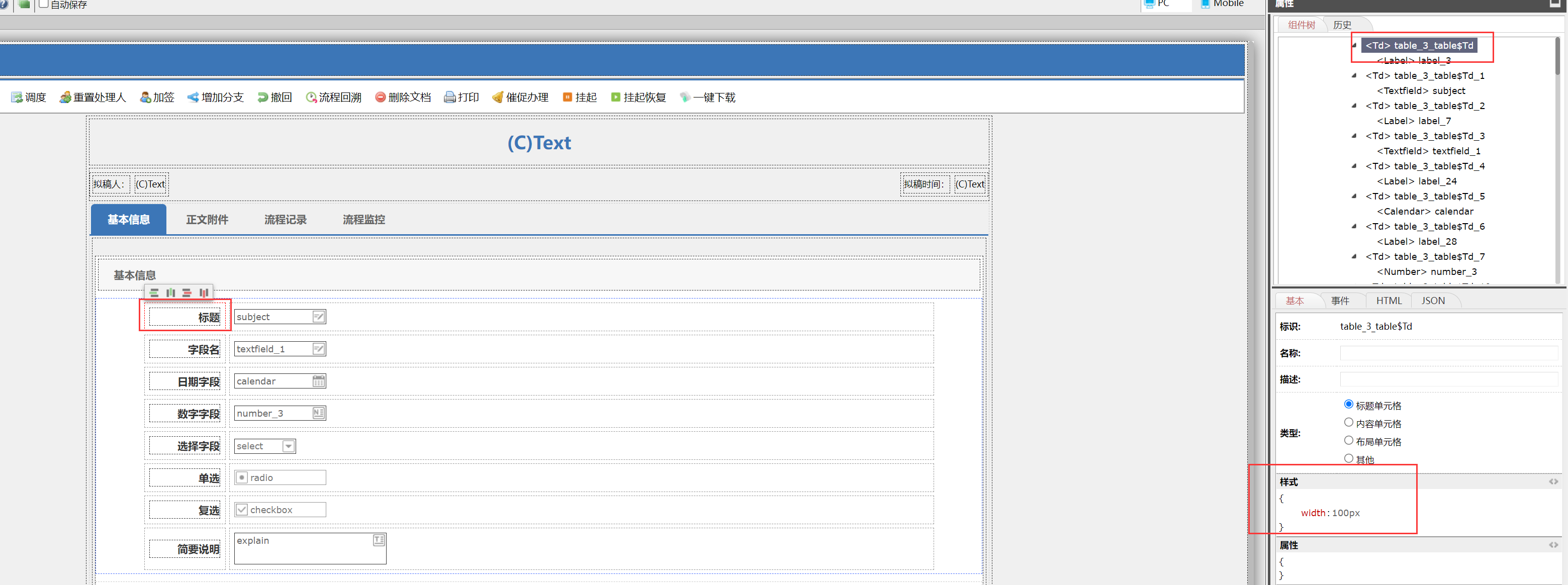Collapse the table_3_table$Td_1 tree node
Viewport: 1568px width, 585px height.
tap(1354, 75)
